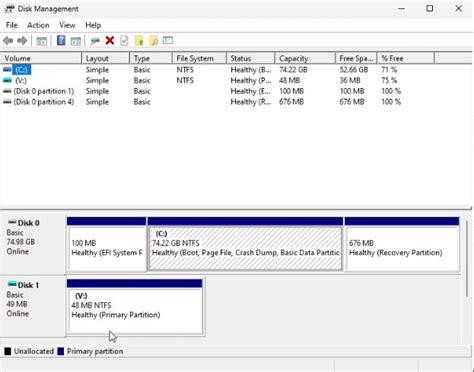Select the (C:) 74.22 GB NTFS partition block
474x372 pixels.
pyautogui.click(x=245, y=244)
